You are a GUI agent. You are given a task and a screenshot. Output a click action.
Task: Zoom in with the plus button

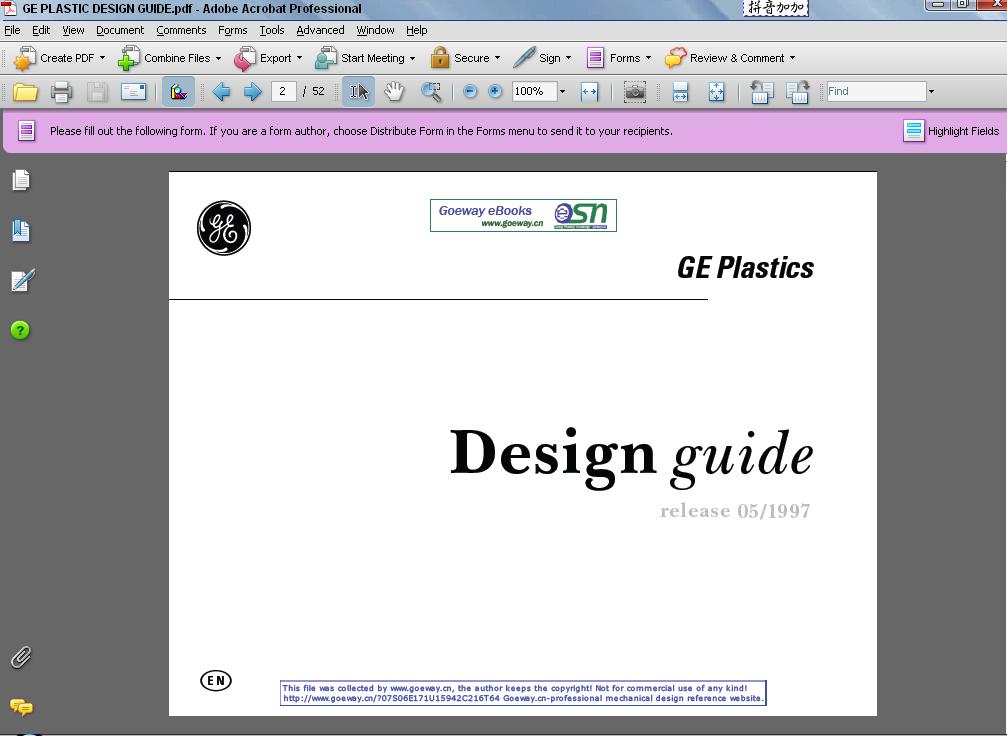coord(495,91)
